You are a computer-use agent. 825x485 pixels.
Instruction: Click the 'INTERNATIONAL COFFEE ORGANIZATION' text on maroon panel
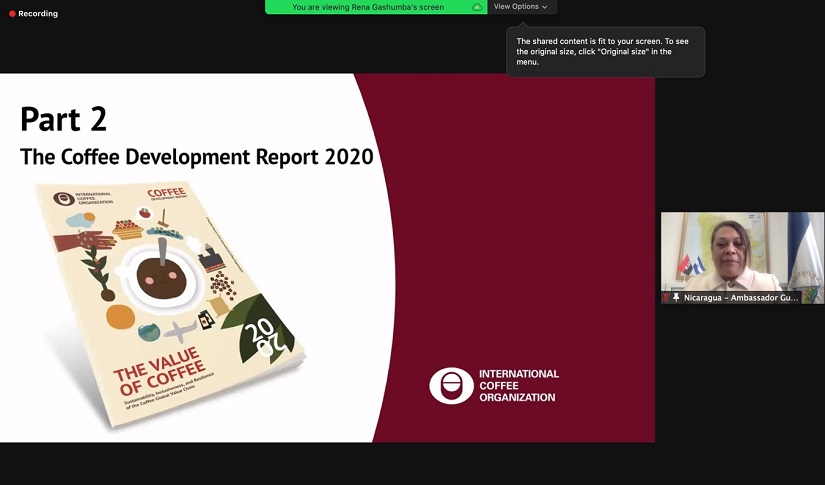pos(519,386)
